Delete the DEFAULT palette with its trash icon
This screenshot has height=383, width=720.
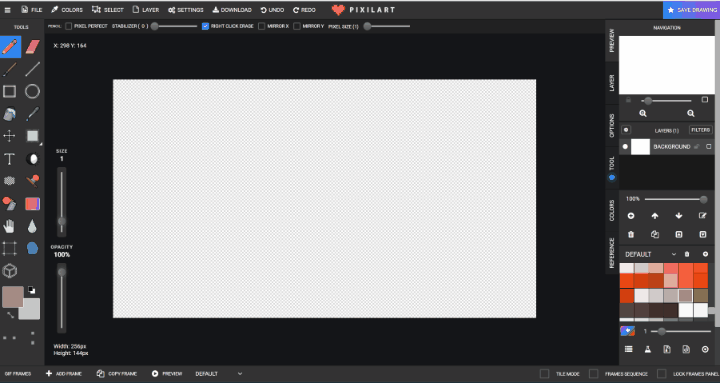point(687,254)
